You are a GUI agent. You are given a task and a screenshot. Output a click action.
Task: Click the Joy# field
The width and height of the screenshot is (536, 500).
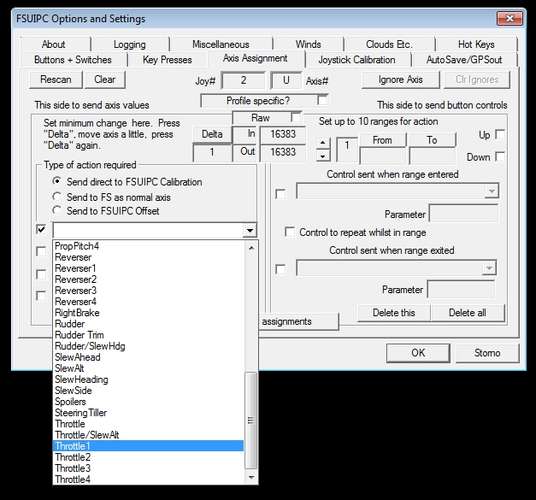pos(243,81)
